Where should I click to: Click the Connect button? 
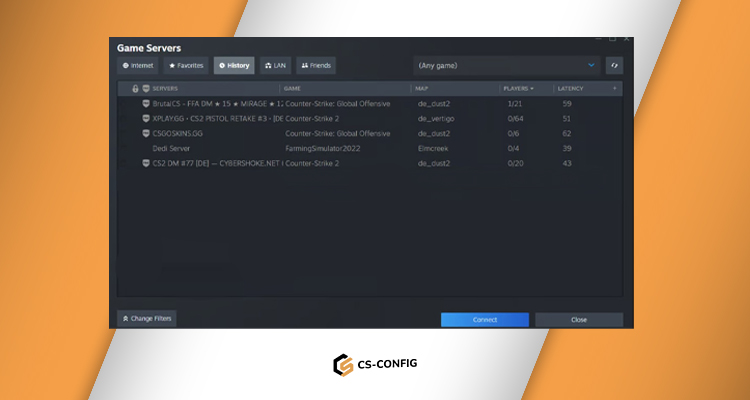485,320
